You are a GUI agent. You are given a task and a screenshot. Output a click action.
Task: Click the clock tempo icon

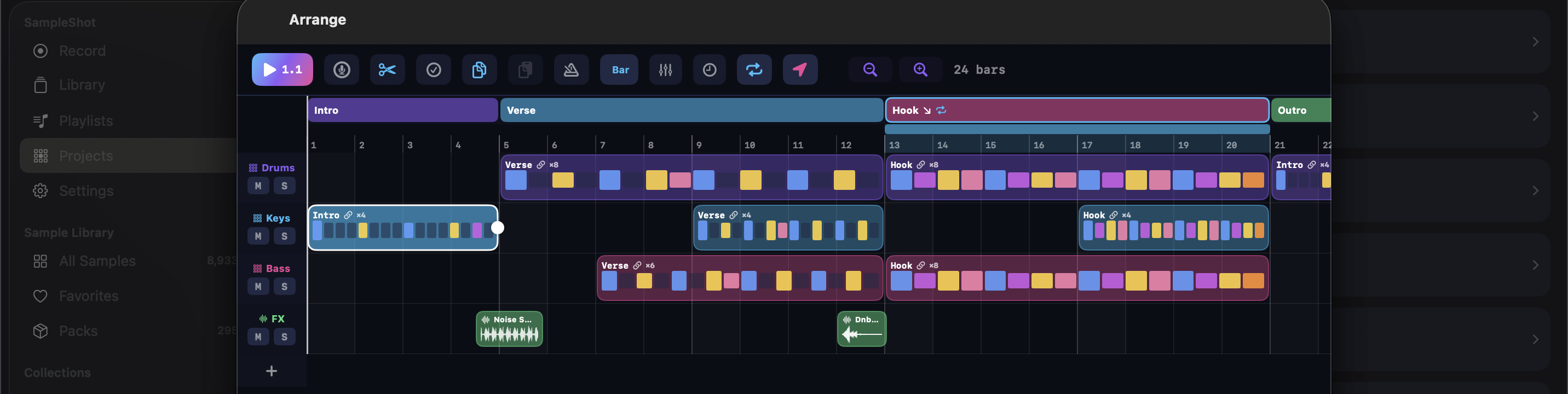(x=710, y=69)
